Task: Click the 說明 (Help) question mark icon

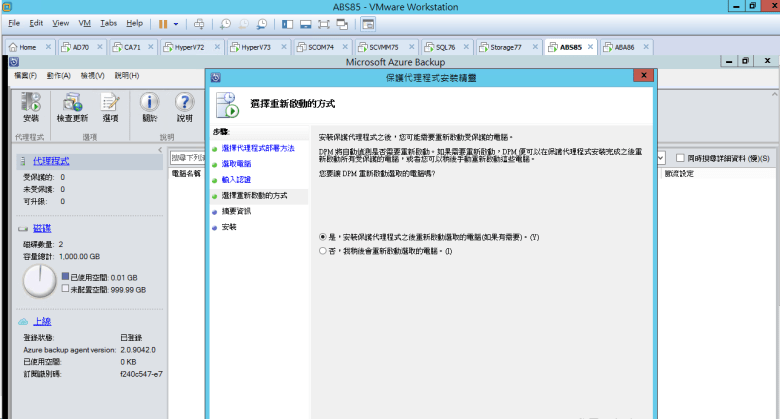Action: [184, 105]
